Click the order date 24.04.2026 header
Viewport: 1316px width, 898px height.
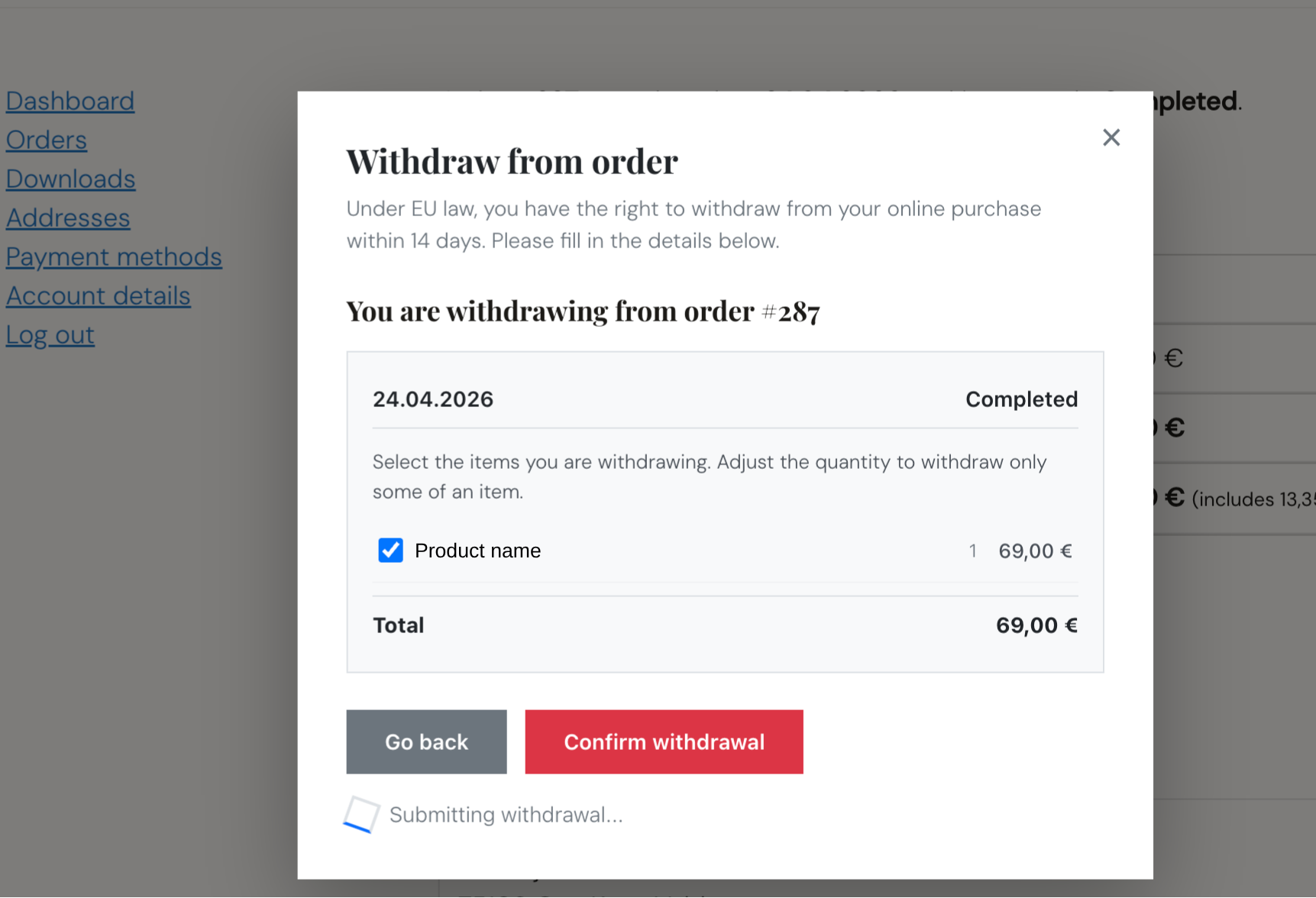(x=433, y=399)
